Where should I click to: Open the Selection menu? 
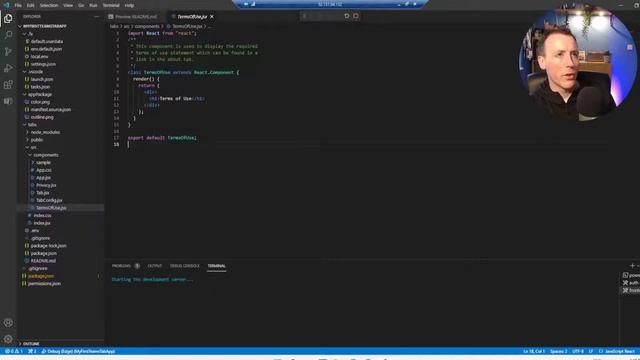point(49,6)
